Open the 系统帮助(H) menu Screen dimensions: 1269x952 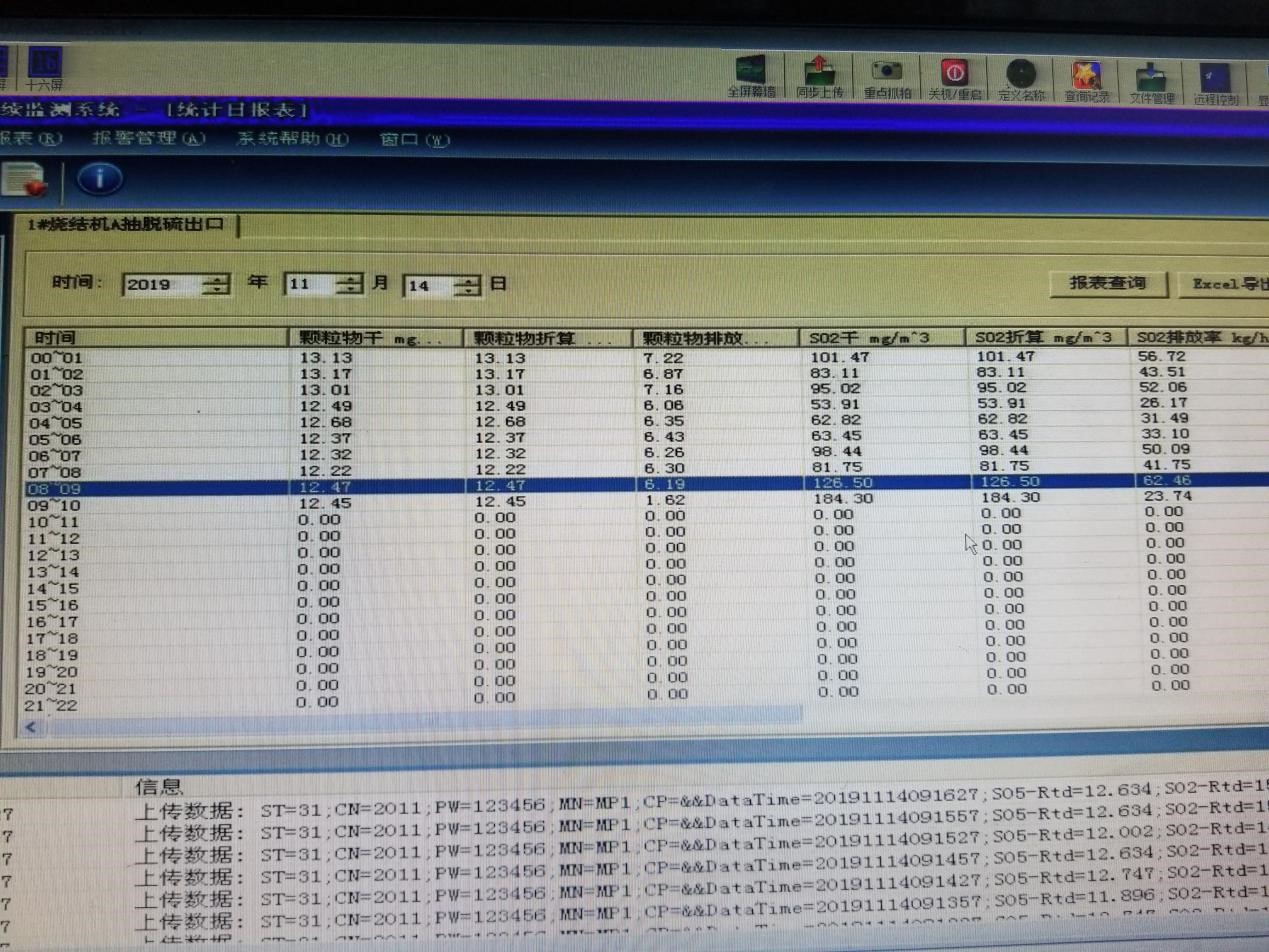pyautogui.click(x=292, y=139)
